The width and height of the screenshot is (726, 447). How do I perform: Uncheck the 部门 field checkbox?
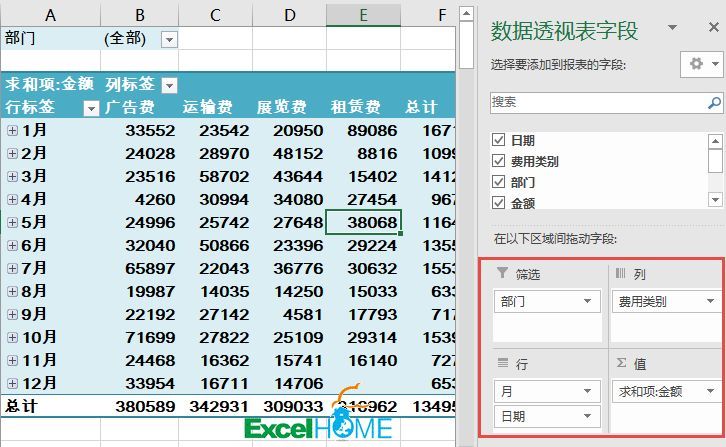coord(498,182)
